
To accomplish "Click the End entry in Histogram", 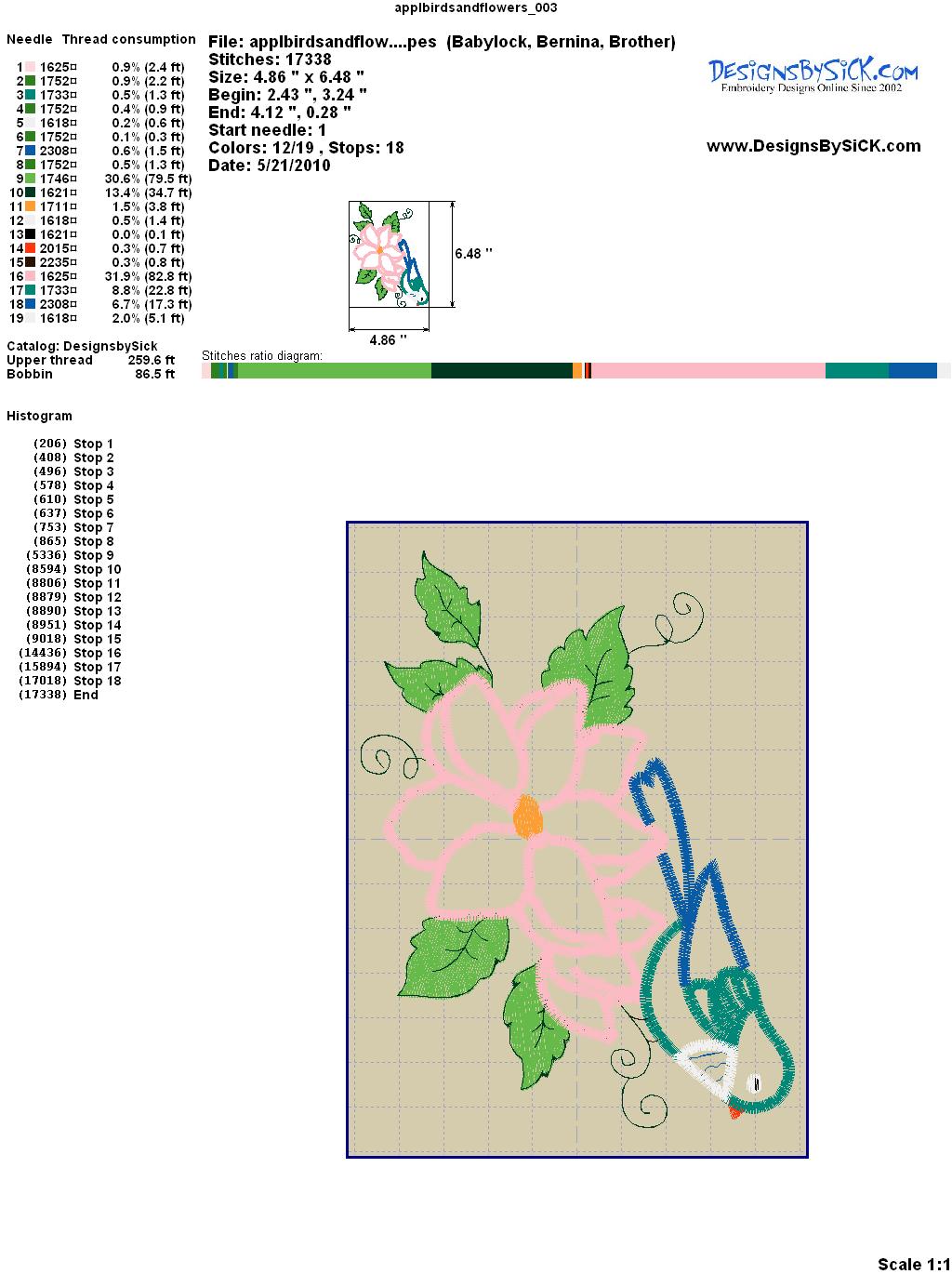I will click(x=86, y=695).
